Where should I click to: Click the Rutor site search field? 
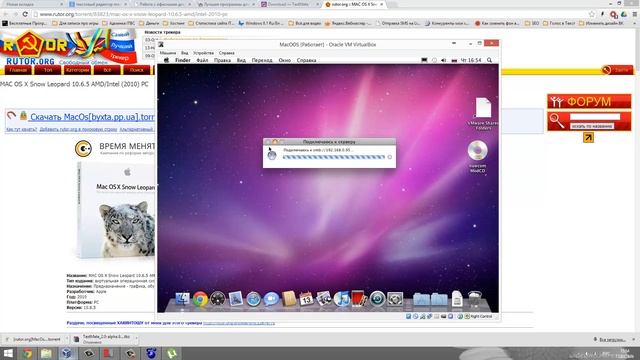[595, 117]
